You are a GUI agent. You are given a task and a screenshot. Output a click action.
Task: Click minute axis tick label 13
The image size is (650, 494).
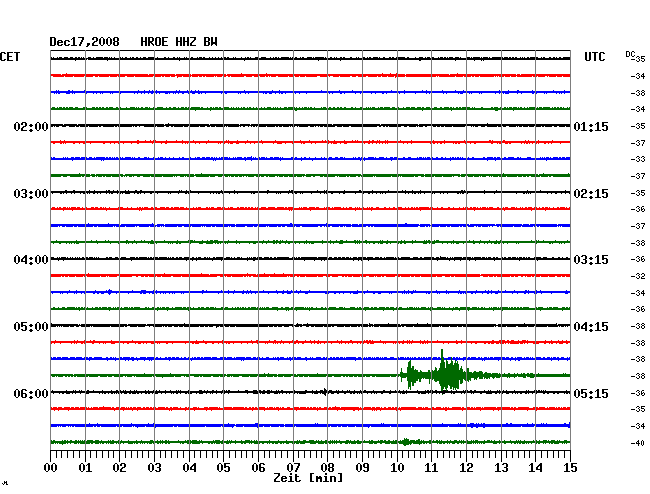[x=501, y=467]
